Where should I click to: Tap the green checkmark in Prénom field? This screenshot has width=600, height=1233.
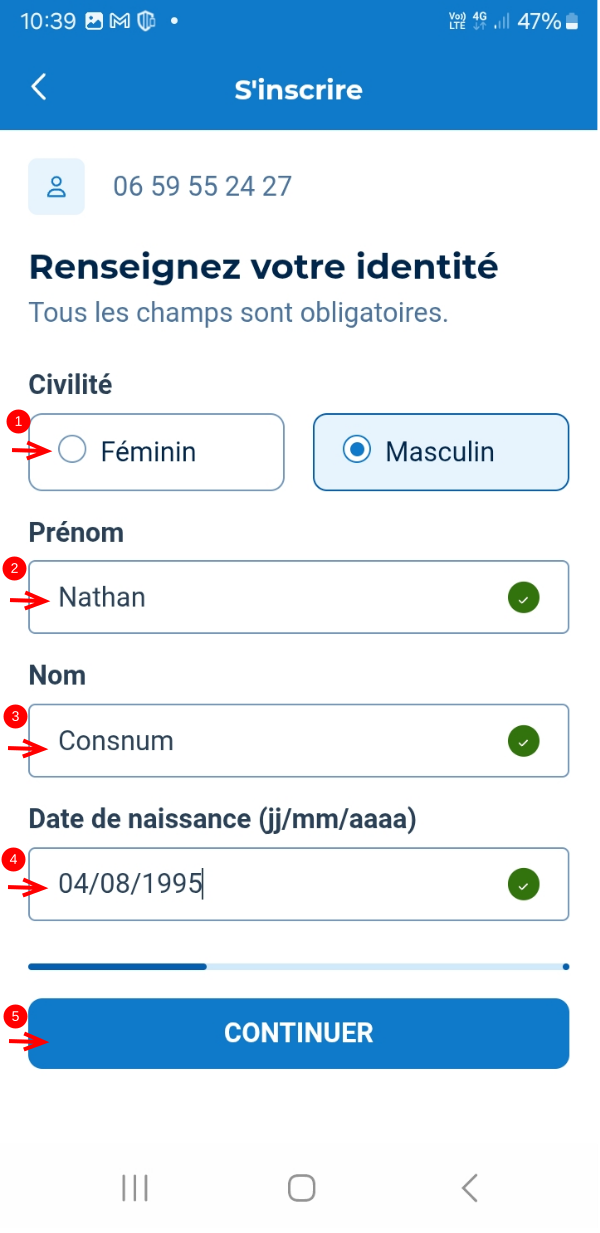click(x=523, y=598)
